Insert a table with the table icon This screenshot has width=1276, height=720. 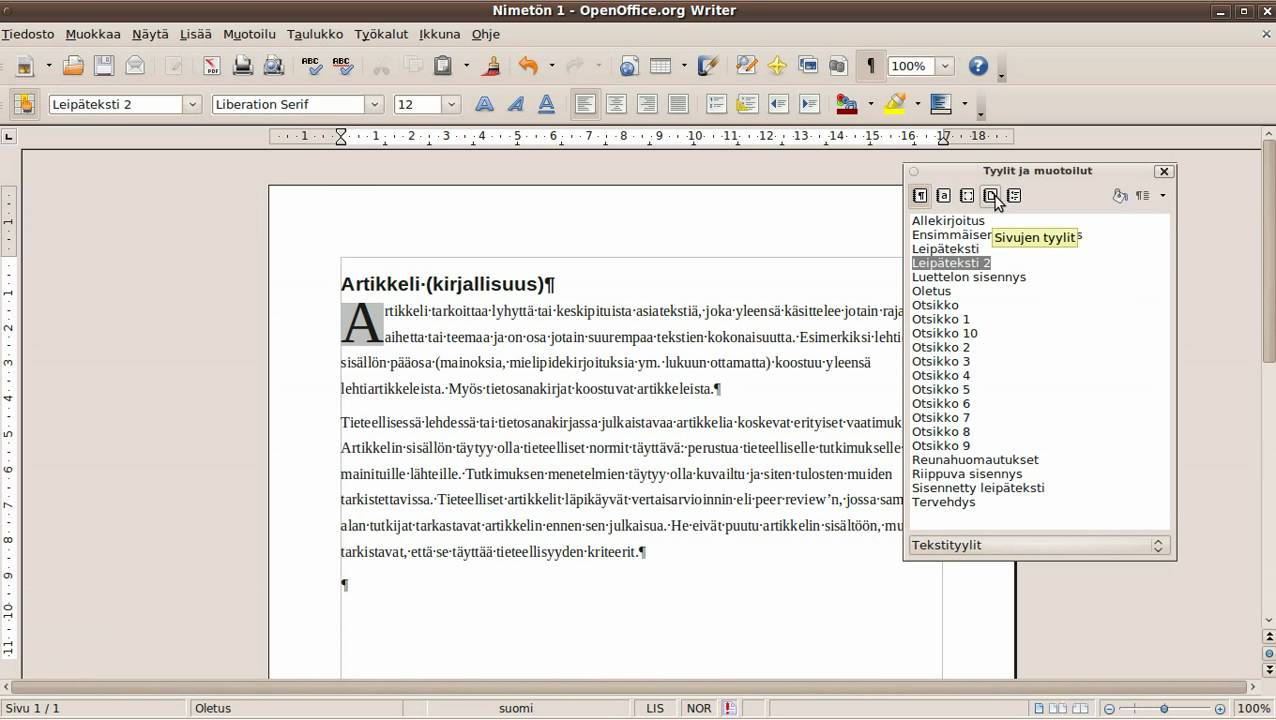pos(660,66)
